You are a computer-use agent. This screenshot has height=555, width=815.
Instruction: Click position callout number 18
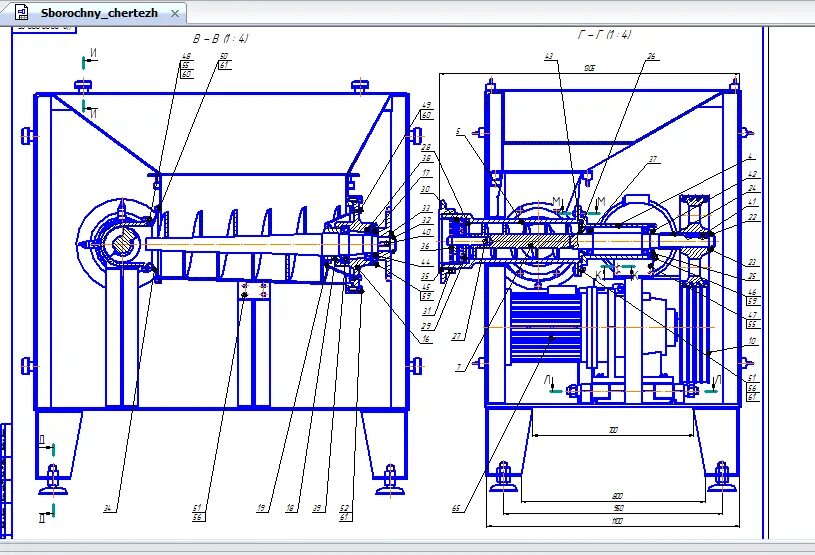(290, 508)
